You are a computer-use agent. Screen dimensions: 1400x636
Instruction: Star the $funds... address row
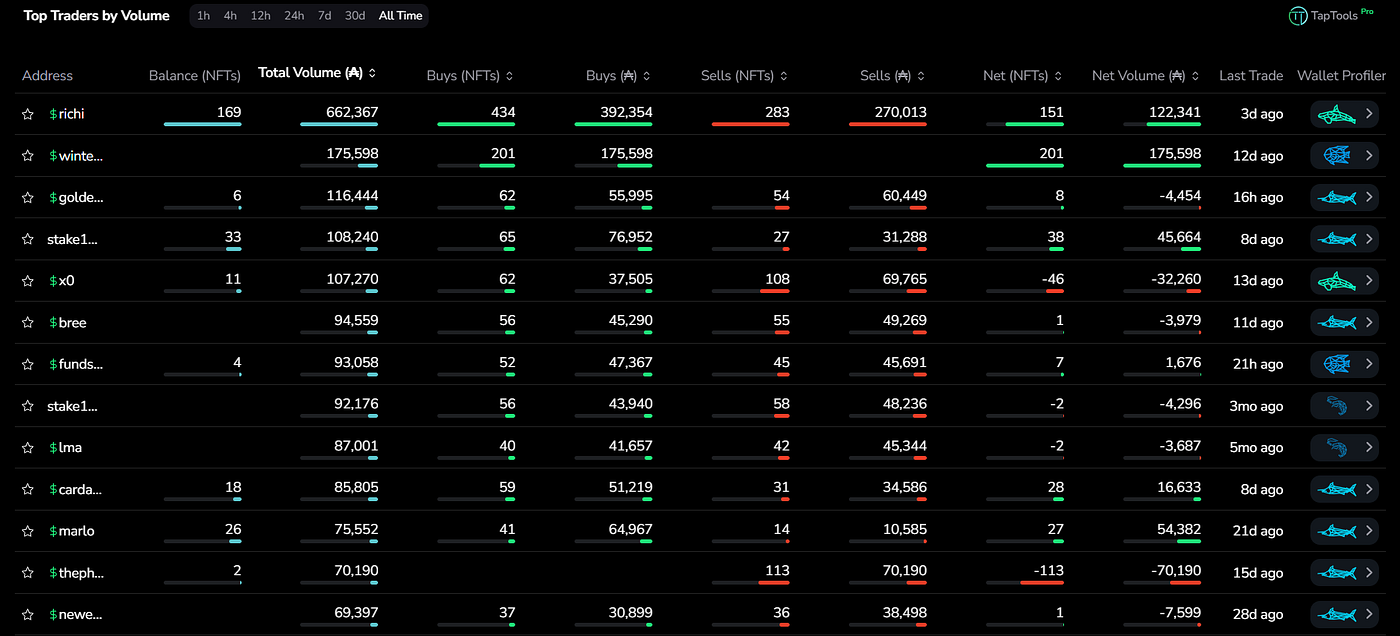pos(28,365)
